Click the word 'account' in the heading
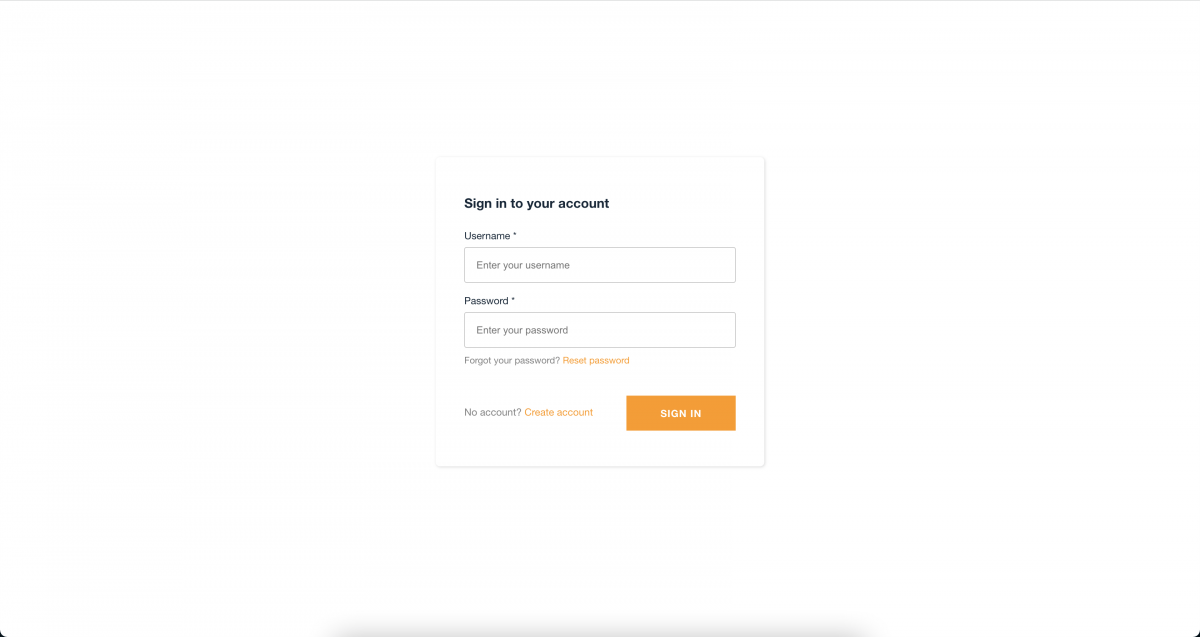The height and width of the screenshot is (637, 1200). click(583, 203)
